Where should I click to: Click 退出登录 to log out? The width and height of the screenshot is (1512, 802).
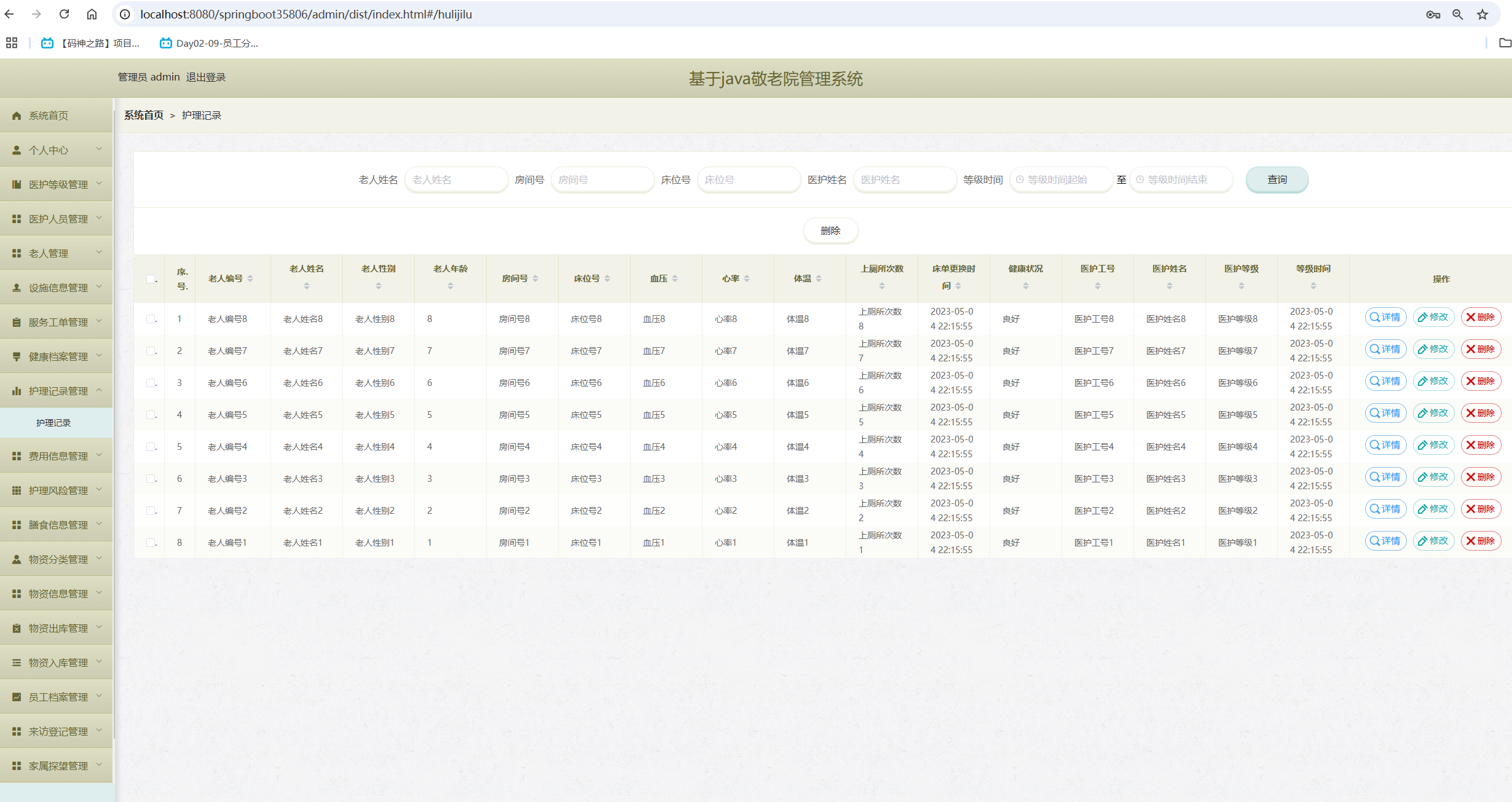point(206,77)
